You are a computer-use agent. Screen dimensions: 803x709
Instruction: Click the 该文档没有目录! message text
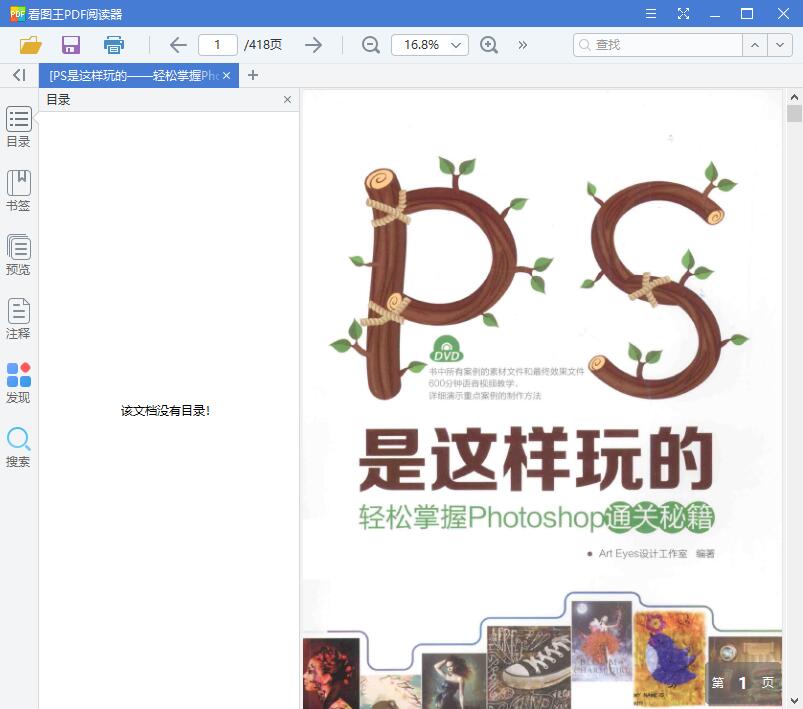165,411
